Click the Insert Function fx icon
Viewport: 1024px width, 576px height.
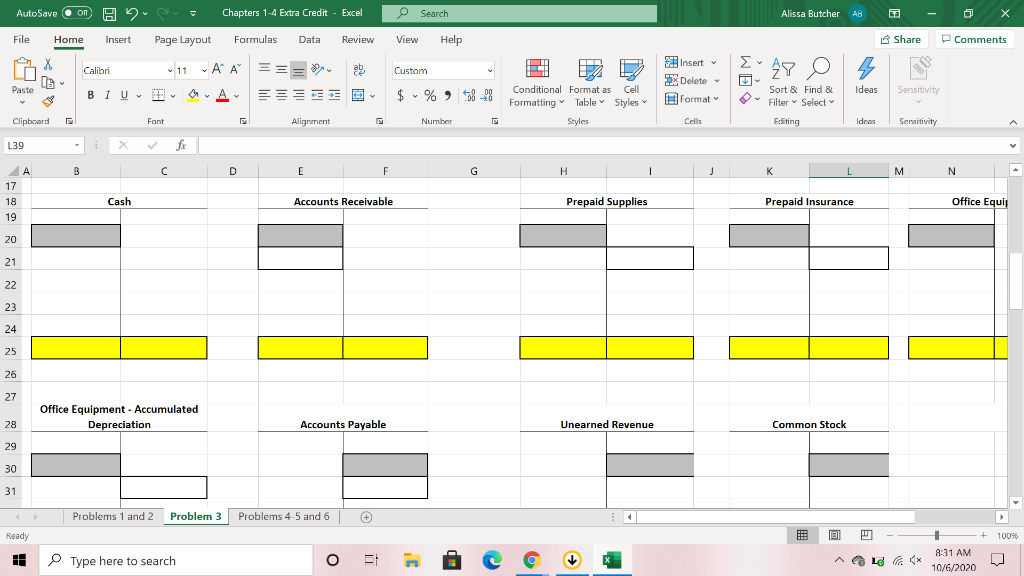point(182,145)
